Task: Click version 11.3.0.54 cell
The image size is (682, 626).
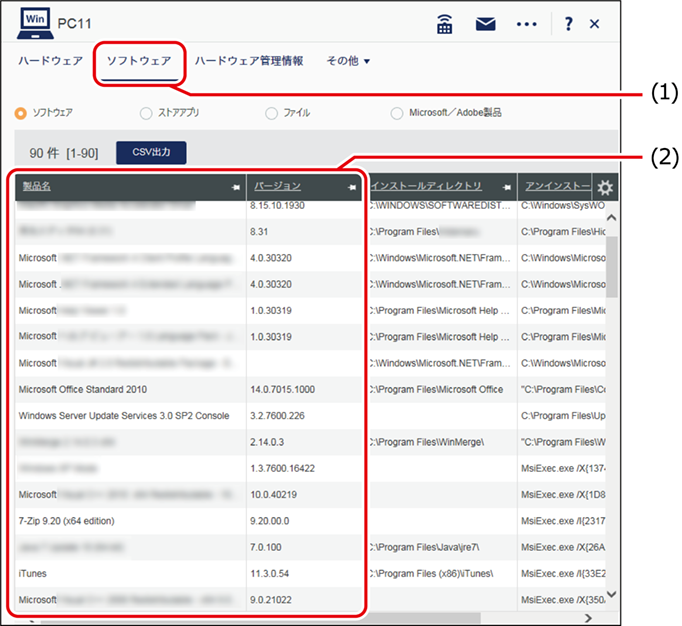Action: click(304, 573)
